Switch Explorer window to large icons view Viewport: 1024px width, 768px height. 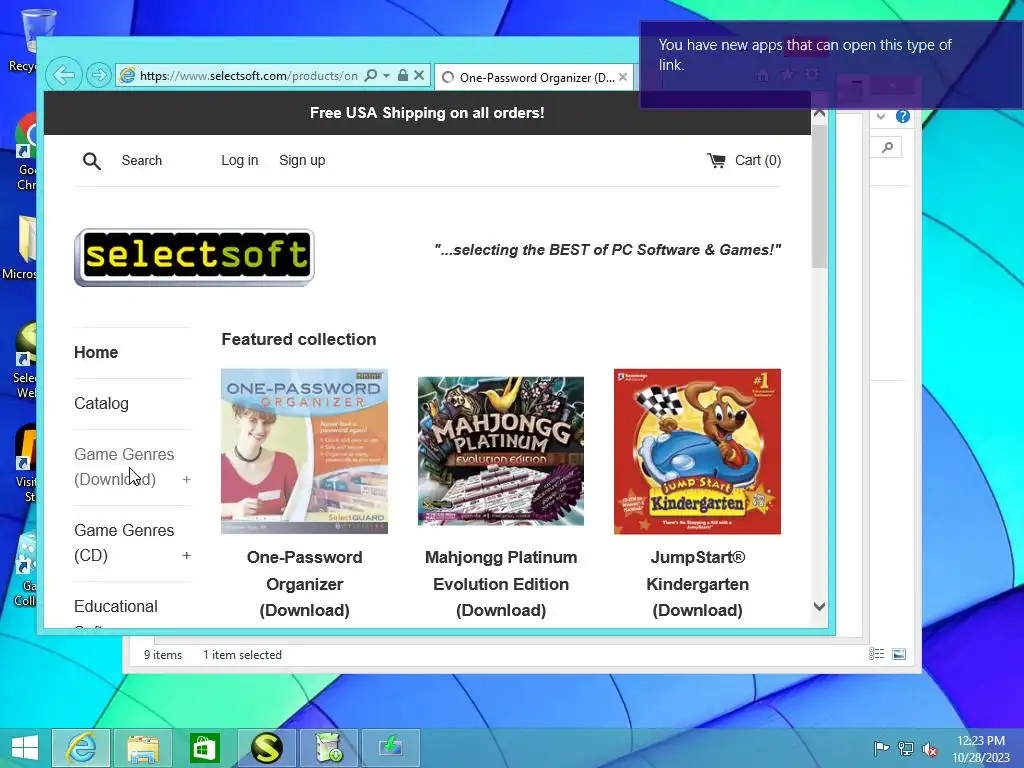click(899, 654)
